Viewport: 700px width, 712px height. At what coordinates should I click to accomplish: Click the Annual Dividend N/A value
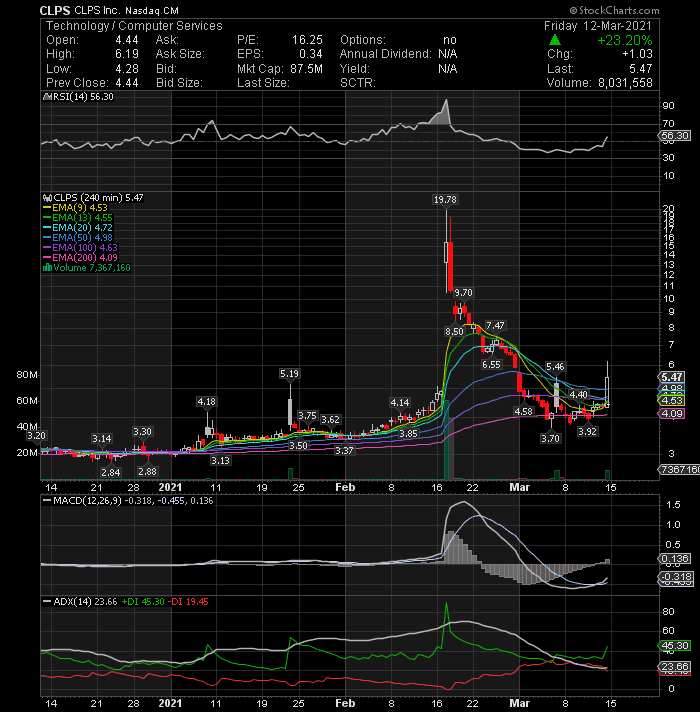[447, 54]
